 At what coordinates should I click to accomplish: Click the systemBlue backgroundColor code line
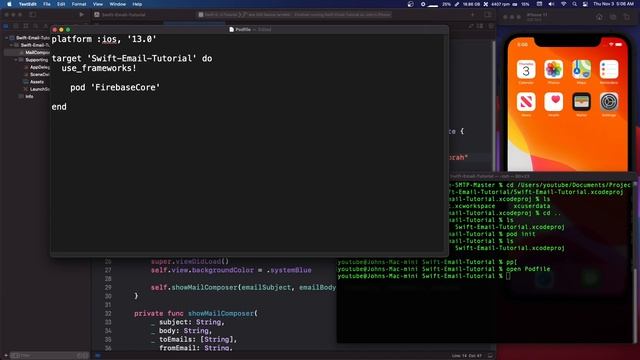231,270
